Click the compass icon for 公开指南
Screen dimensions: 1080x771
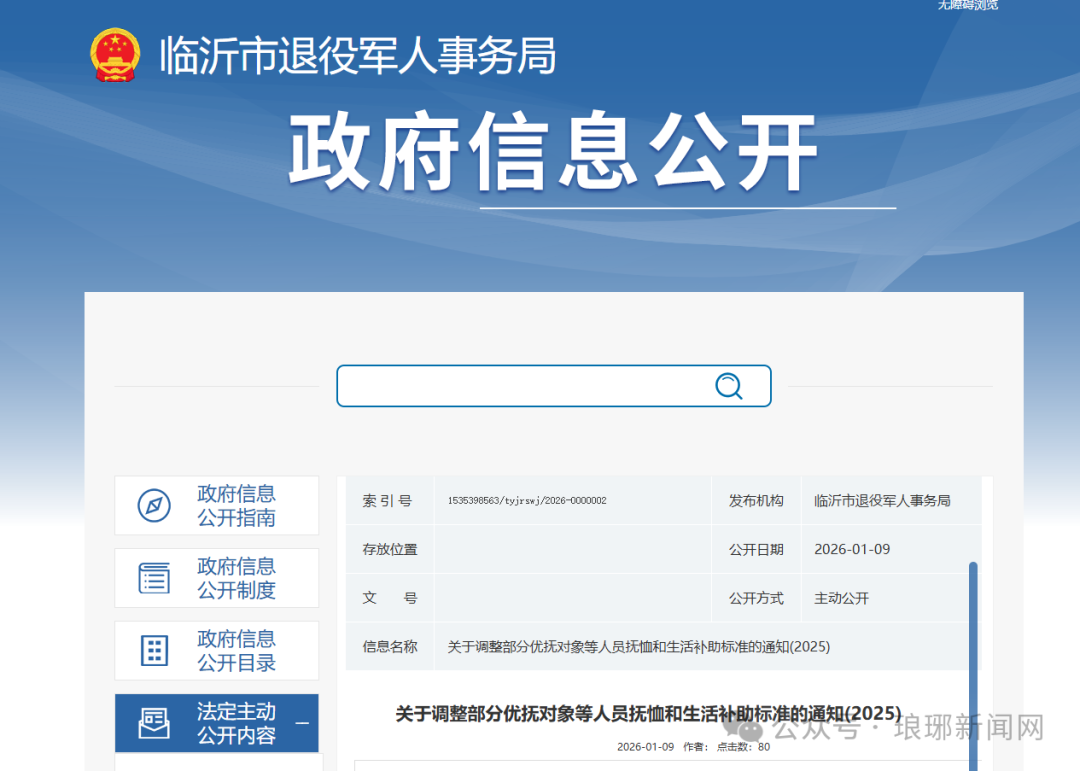[x=154, y=506]
